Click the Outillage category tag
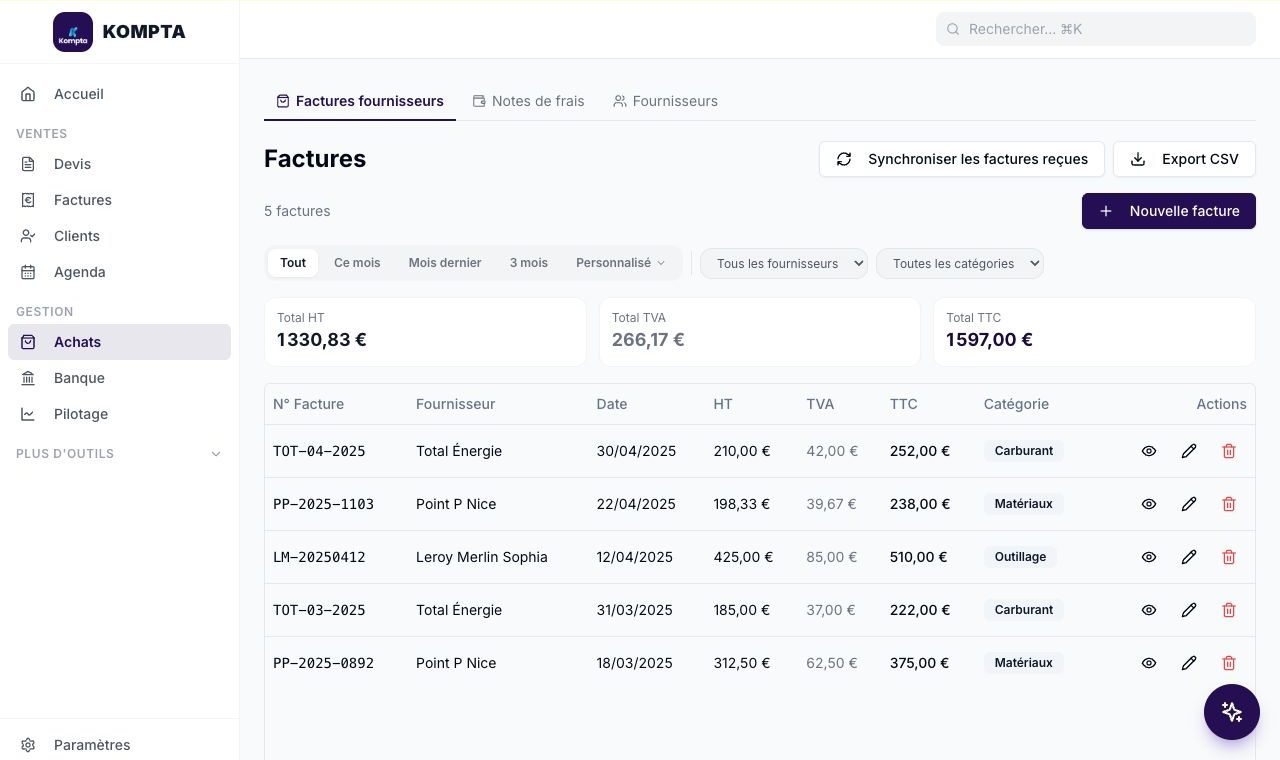The height and width of the screenshot is (760, 1280). pos(1020,557)
